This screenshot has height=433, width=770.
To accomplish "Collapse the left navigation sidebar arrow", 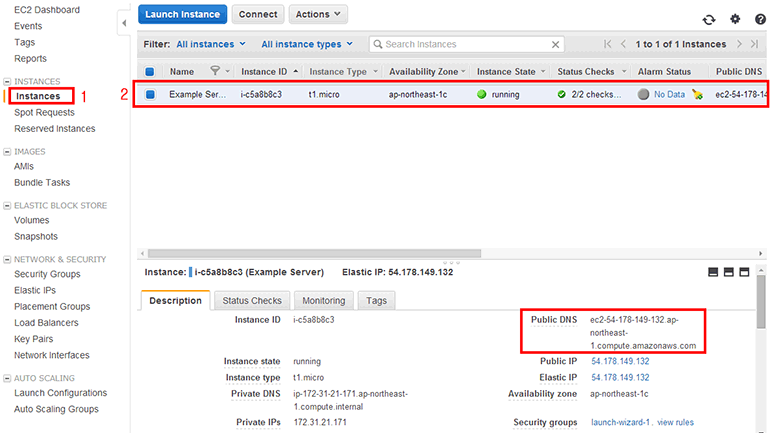I will coord(123,21).
